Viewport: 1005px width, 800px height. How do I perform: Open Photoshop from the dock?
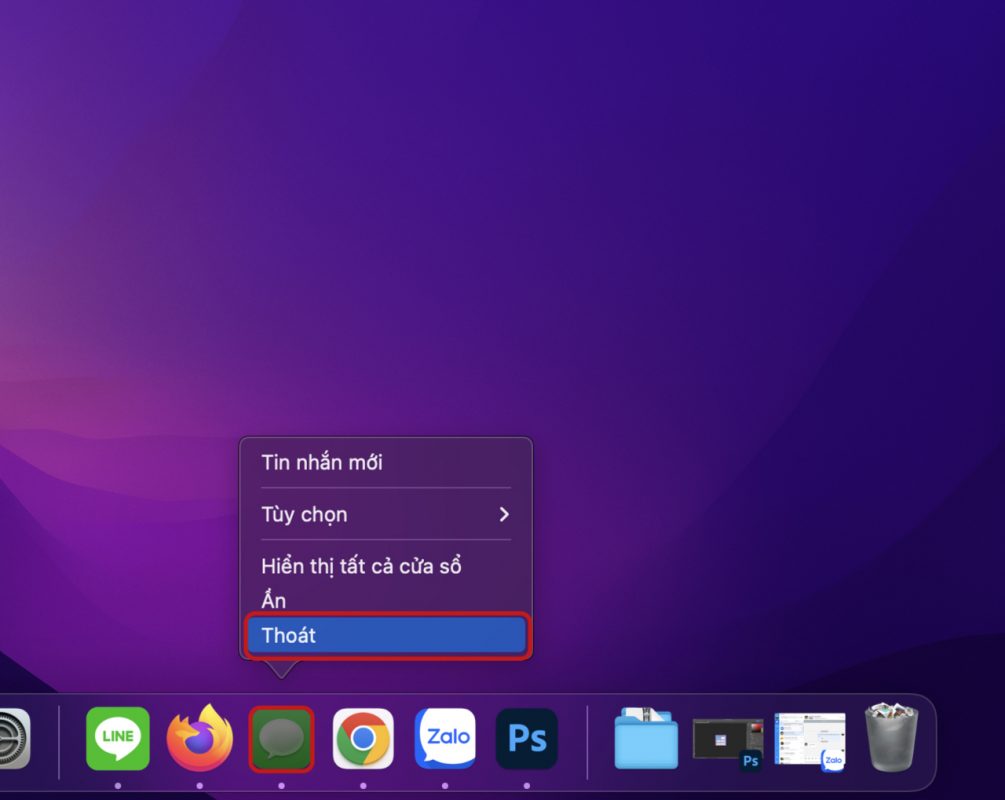(527, 739)
